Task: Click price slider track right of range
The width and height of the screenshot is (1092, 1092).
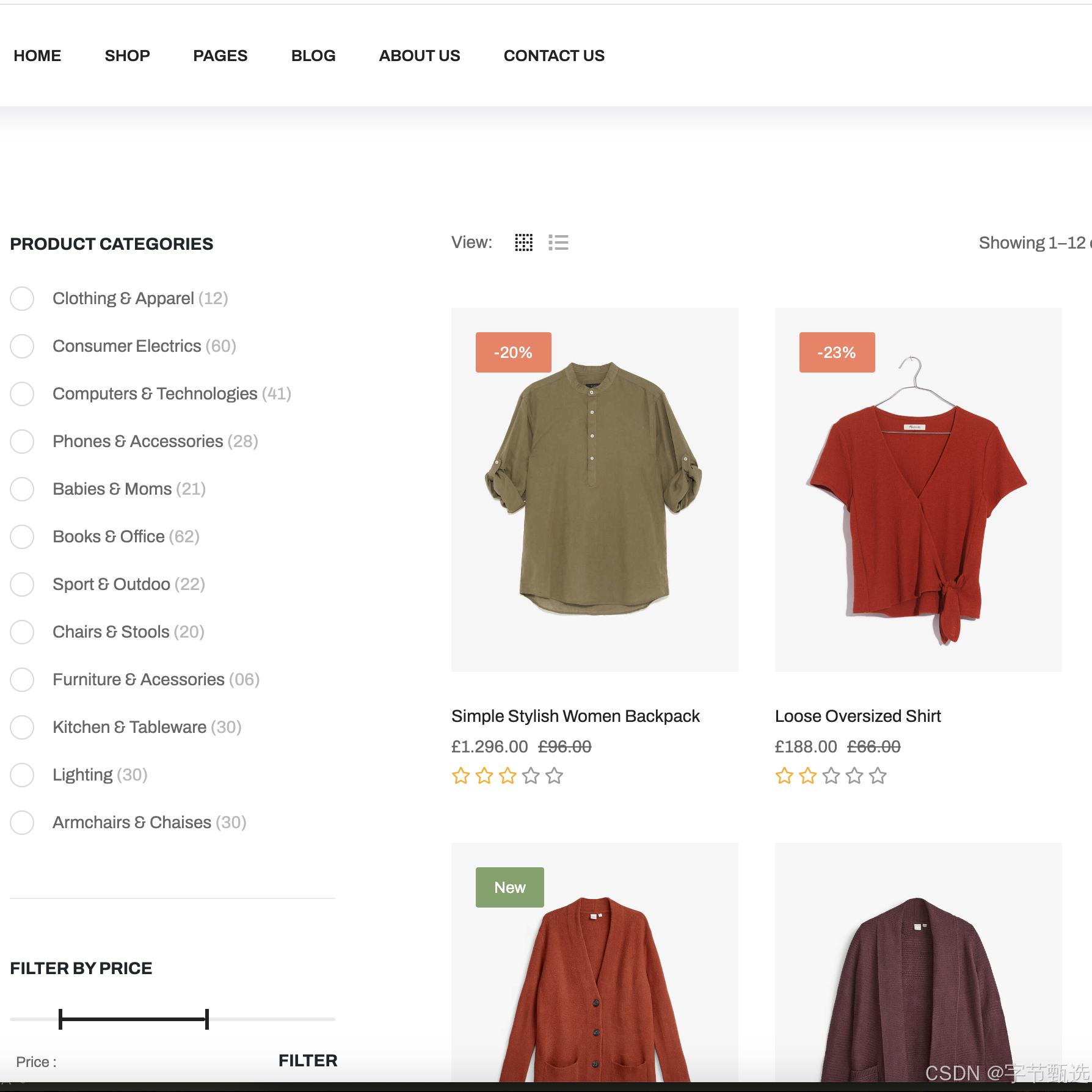Action: [272, 1019]
